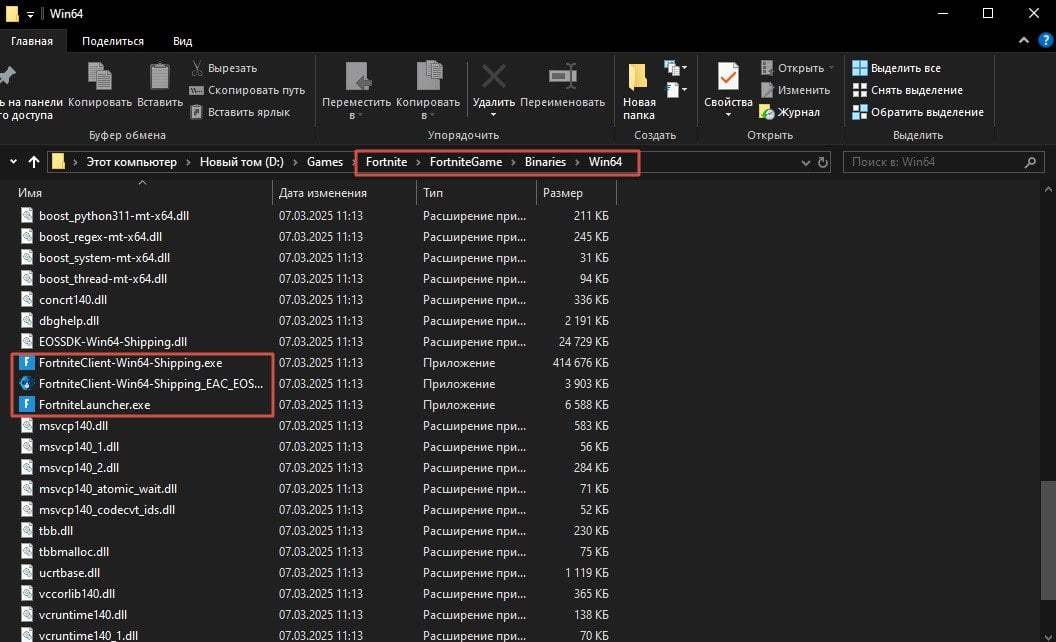Select vcruntime140.dll file
This screenshot has height=642, width=1056.
83,614
